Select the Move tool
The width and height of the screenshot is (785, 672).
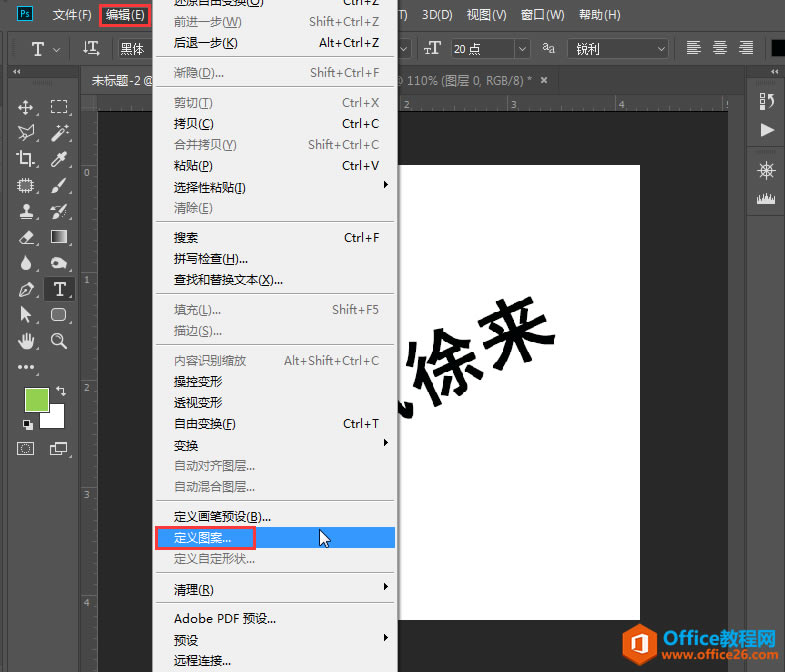pos(26,107)
